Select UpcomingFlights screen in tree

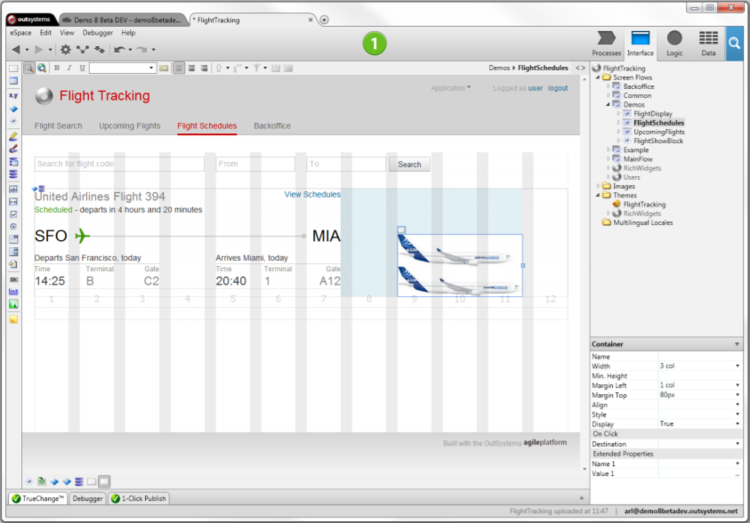[659, 132]
